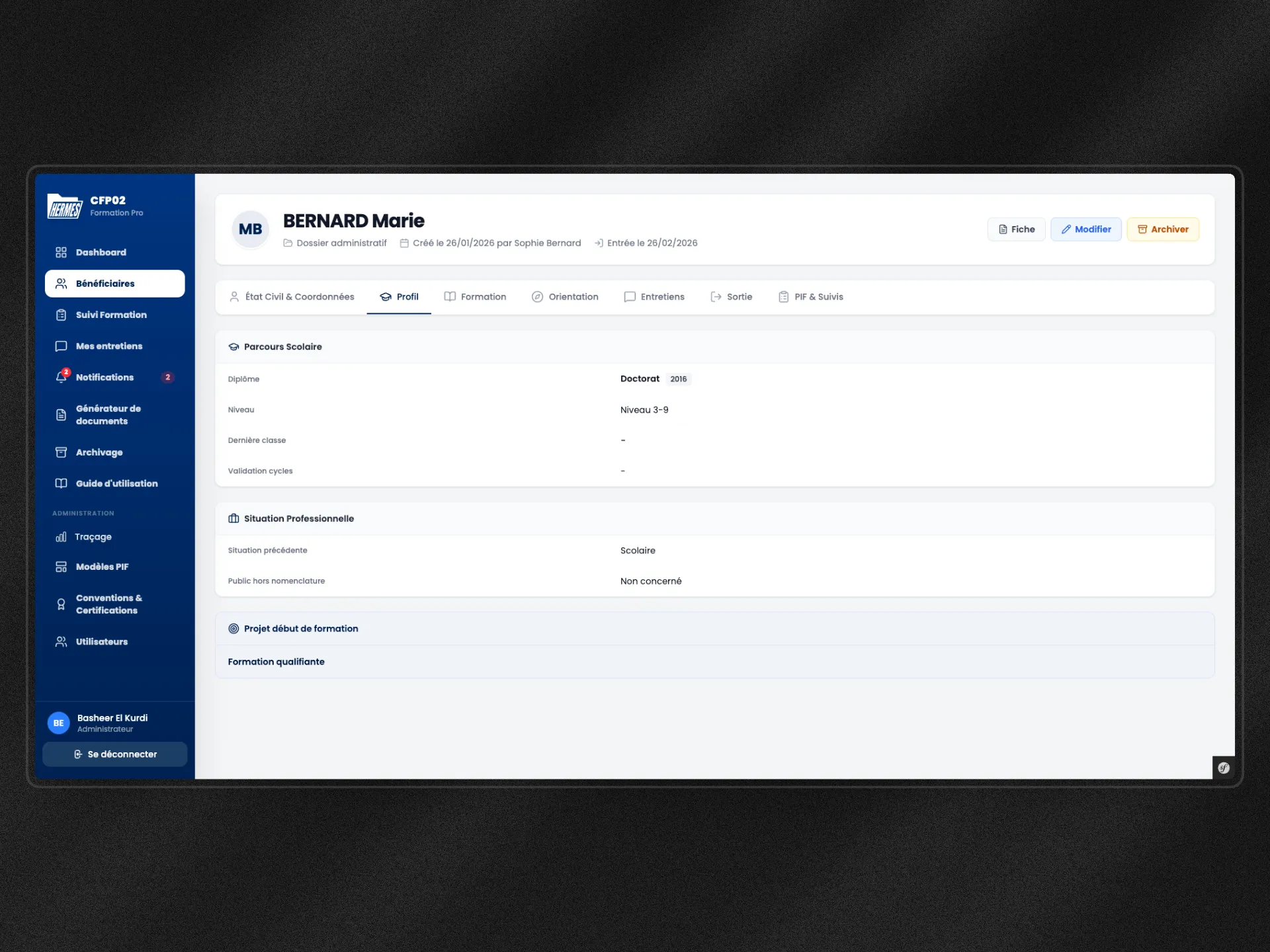Viewport: 1270px width, 952px height.
Task: Click the CFP02 Formation Pro title
Action: point(116,206)
